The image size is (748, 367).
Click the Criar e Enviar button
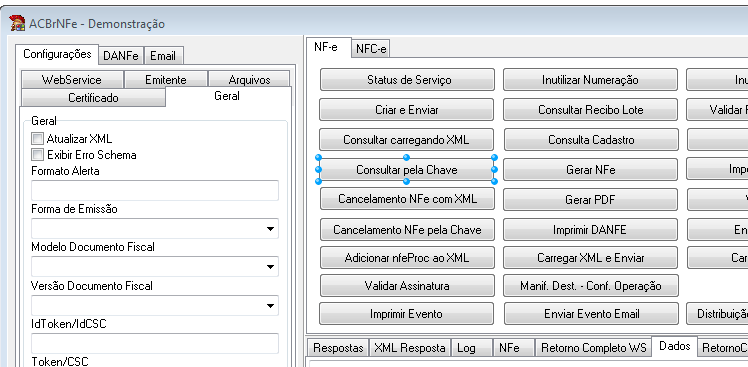click(x=407, y=110)
